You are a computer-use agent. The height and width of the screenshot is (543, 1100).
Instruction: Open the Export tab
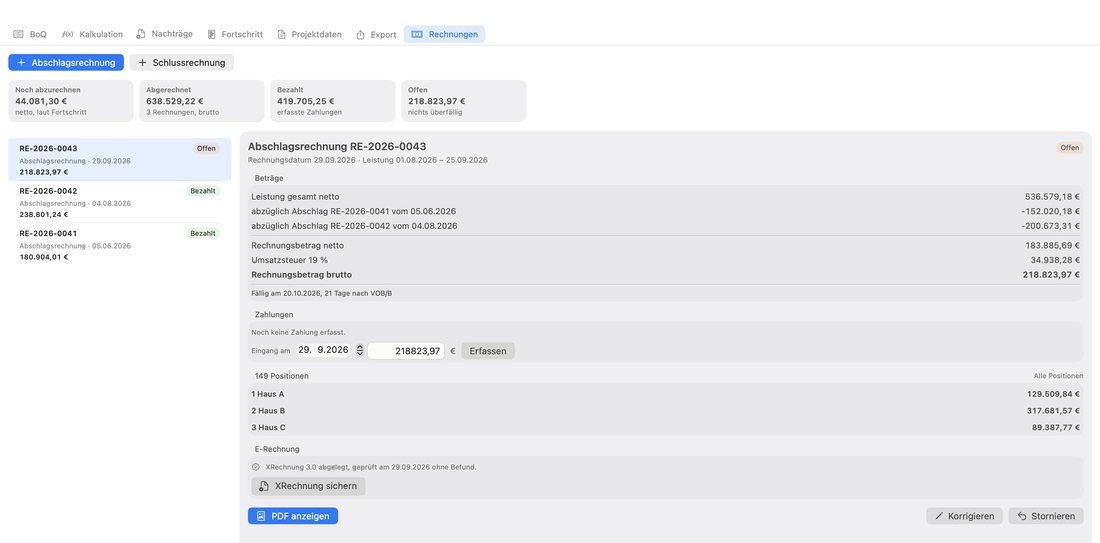[376, 34]
